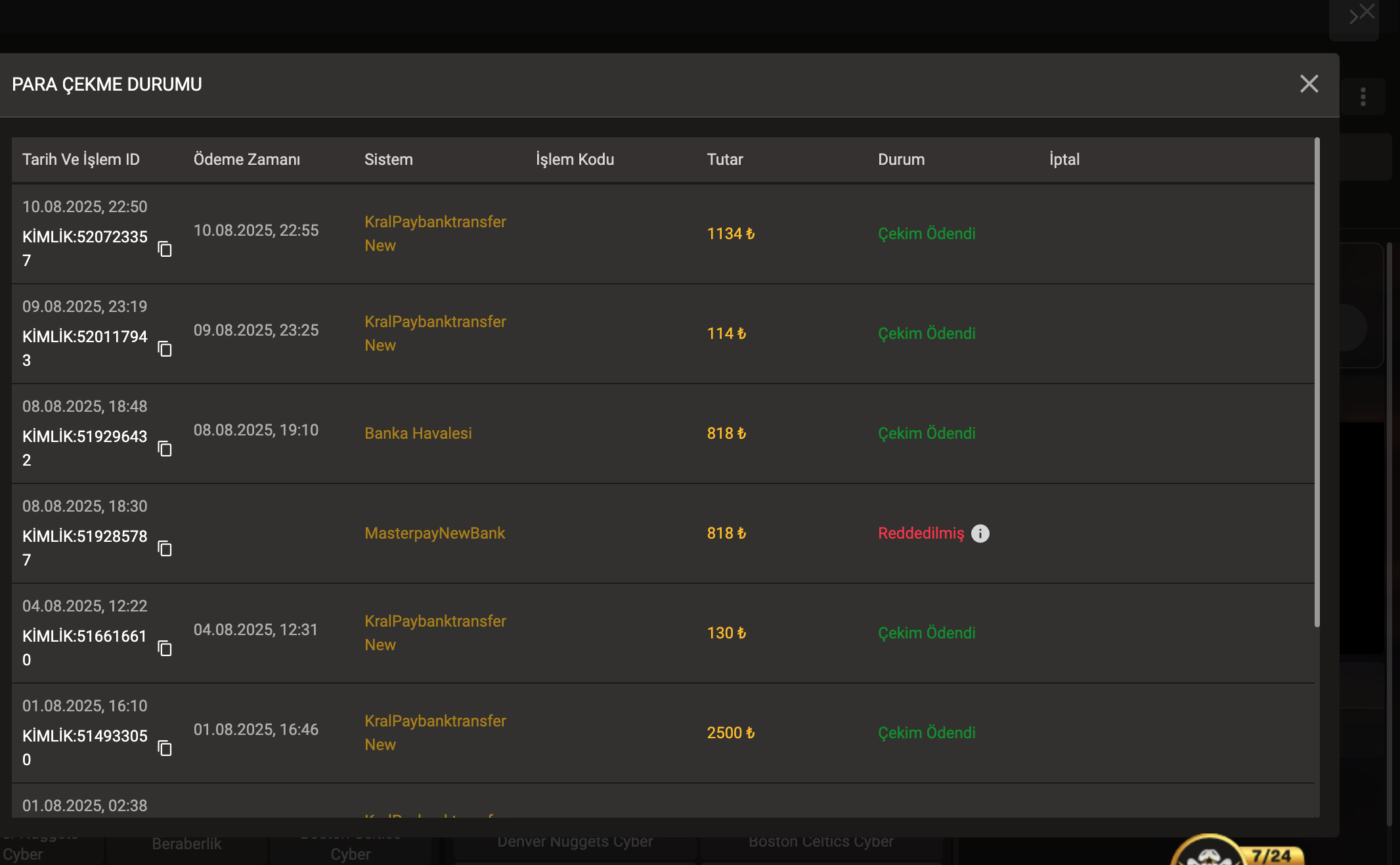Copy transaction ID 519296432

pos(165,449)
